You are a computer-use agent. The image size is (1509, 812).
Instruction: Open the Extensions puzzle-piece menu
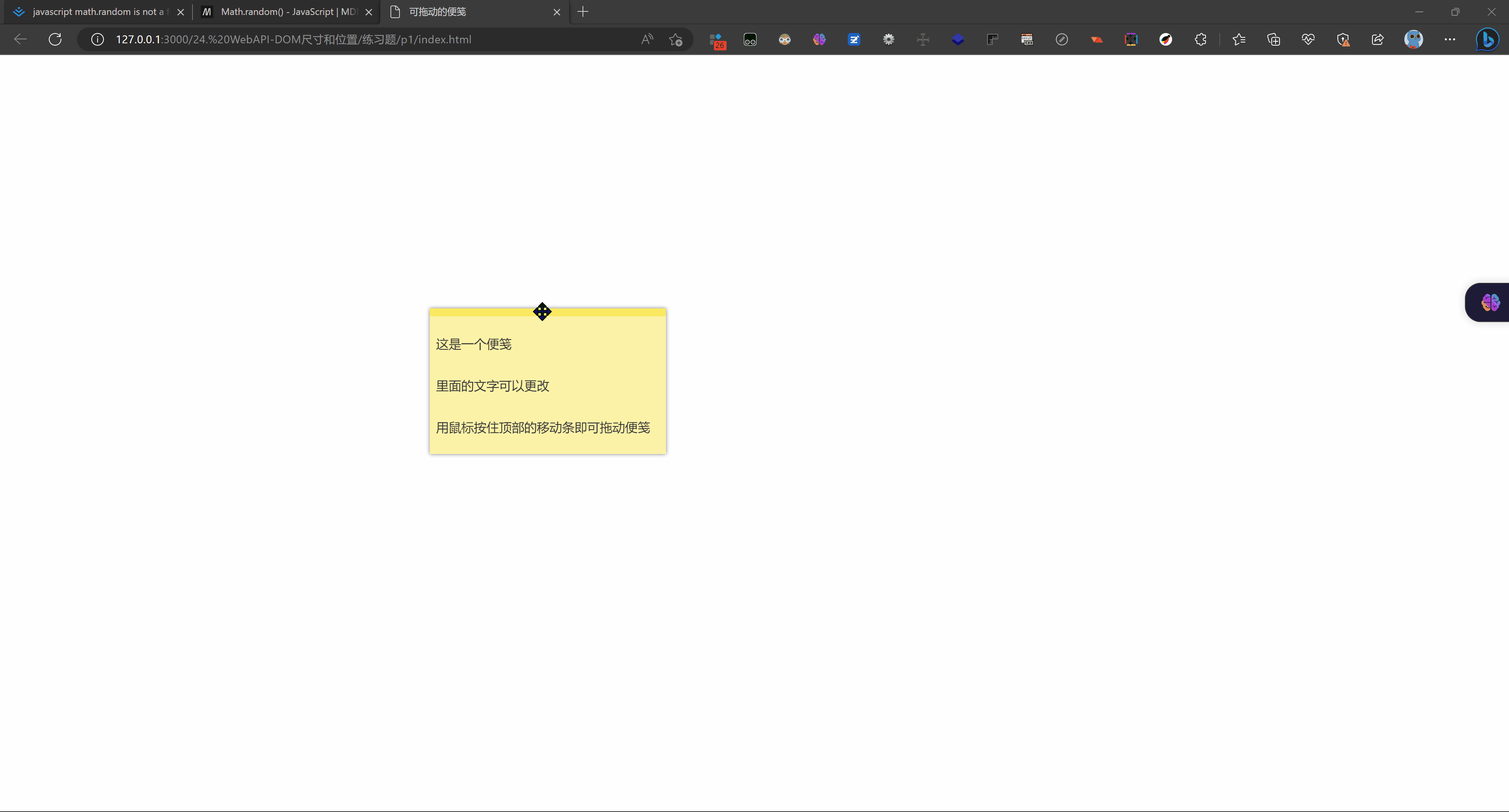[1200, 39]
